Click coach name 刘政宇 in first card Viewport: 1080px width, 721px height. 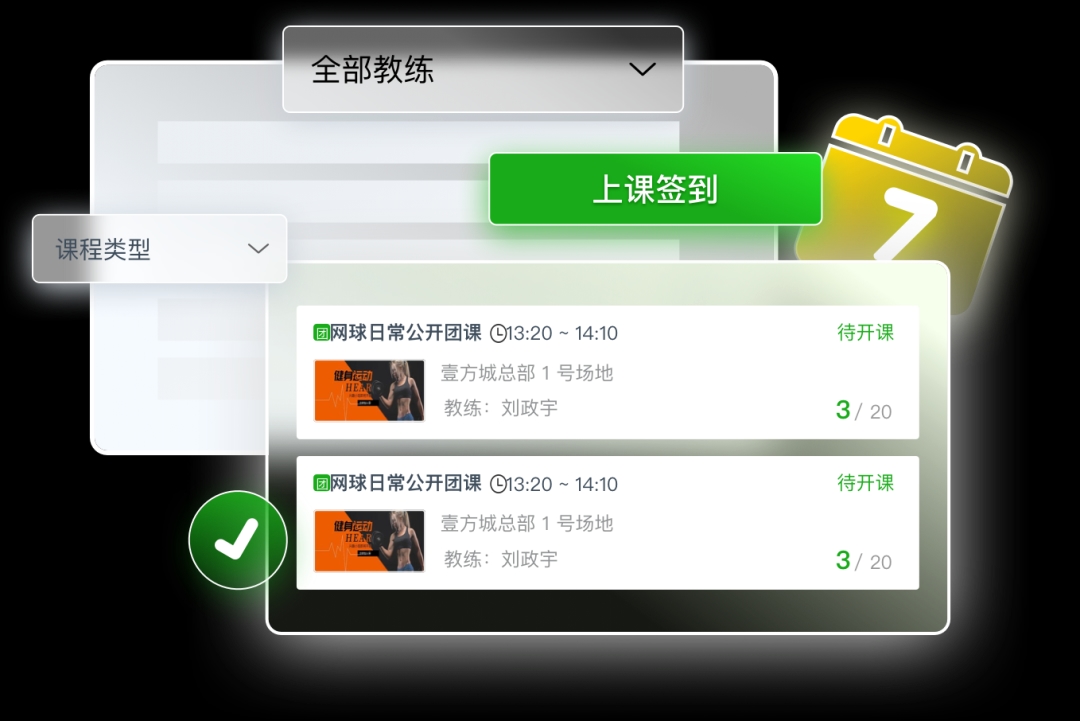[x=529, y=408]
